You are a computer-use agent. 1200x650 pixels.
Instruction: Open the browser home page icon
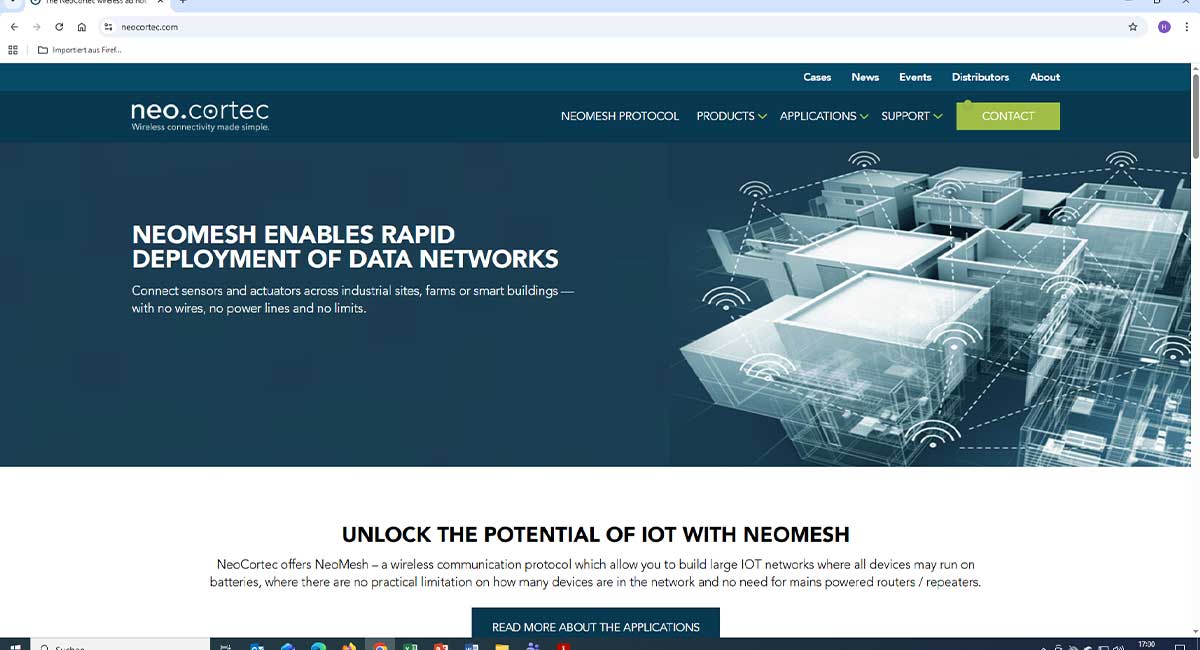(x=82, y=27)
